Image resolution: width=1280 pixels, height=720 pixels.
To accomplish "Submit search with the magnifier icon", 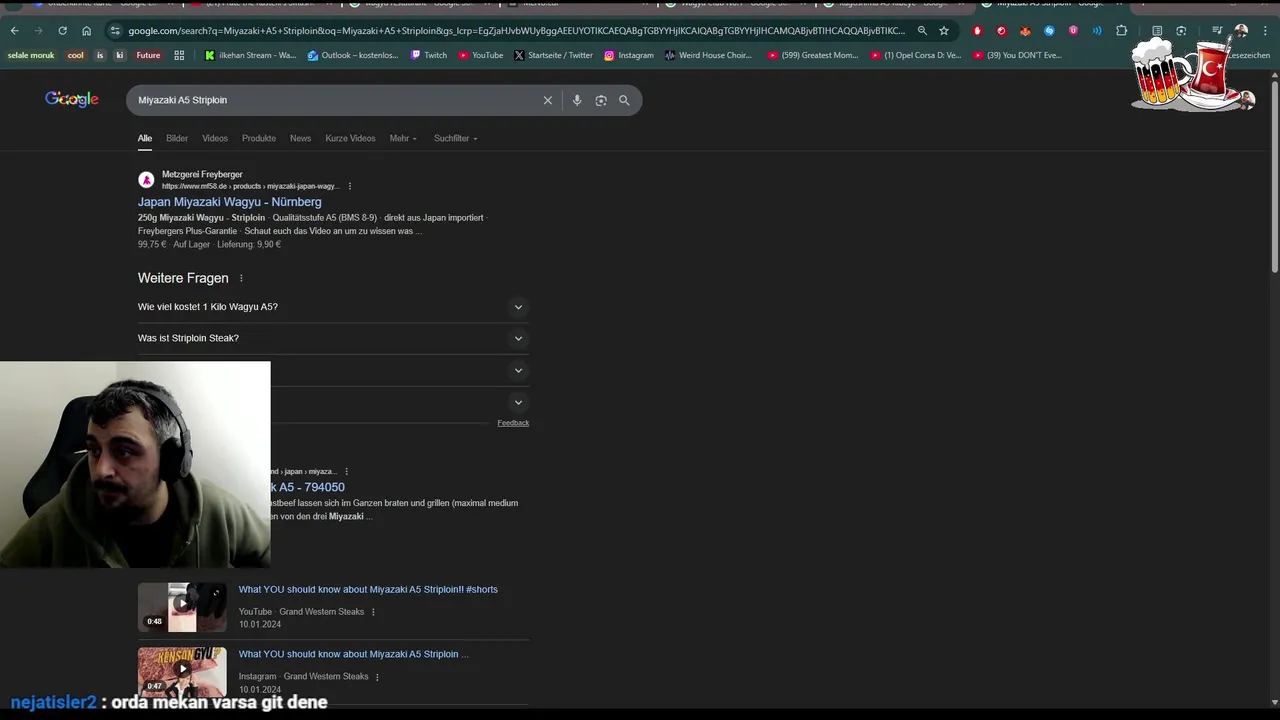I will tap(624, 100).
